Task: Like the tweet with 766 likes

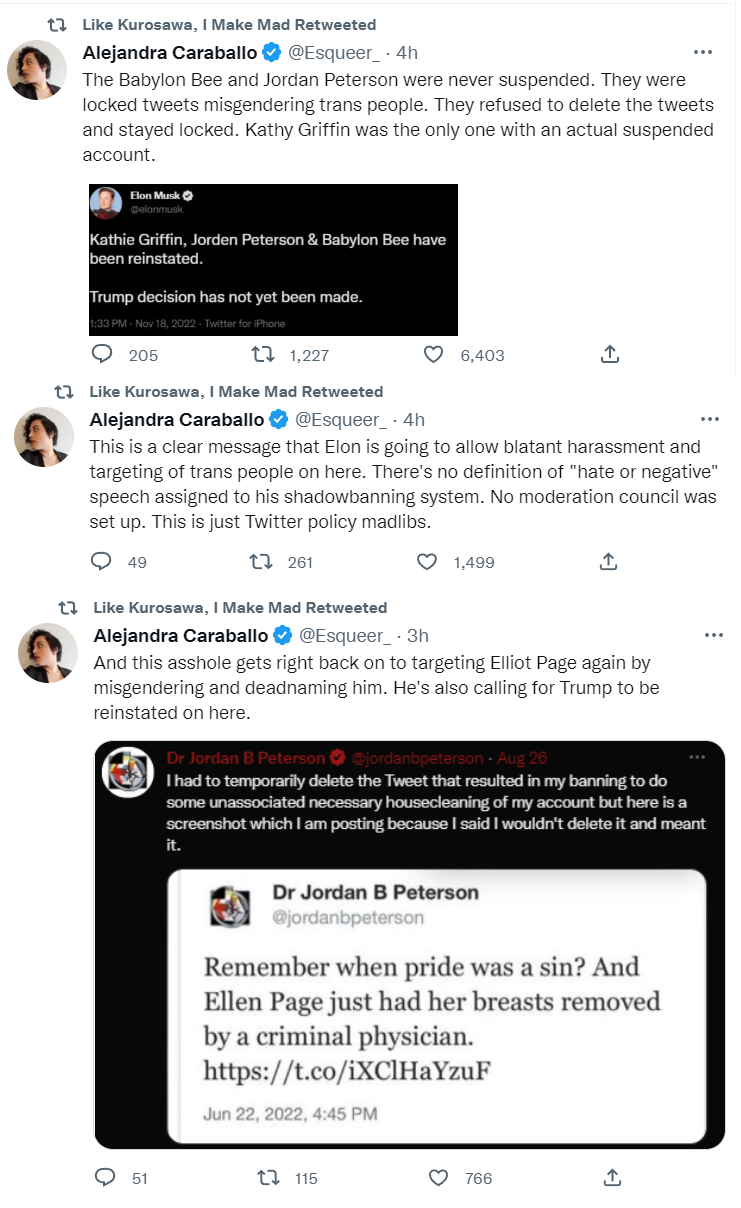Action: [440, 1178]
